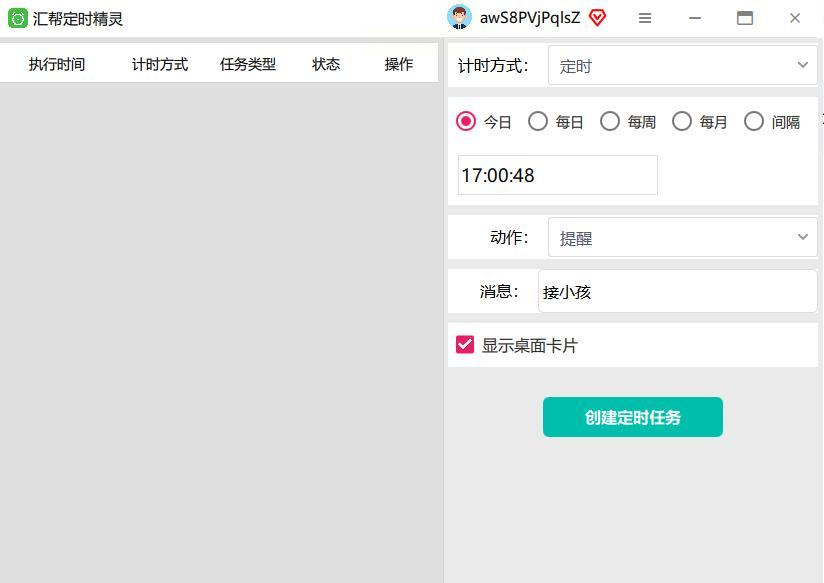Screen dimensions: 824x583
Task: Expand the 动作 提醒 dropdown
Action: point(682,237)
